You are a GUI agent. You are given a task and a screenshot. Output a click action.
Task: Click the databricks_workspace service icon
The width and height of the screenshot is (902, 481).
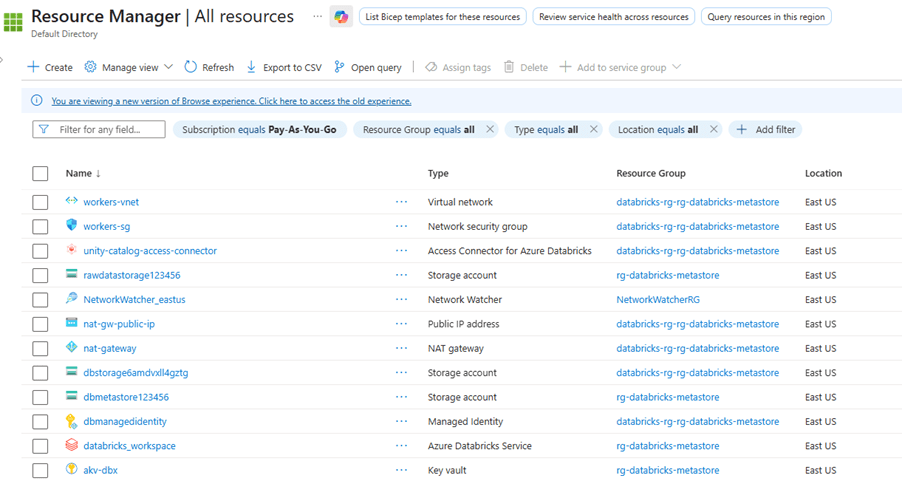[x=72, y=446]
